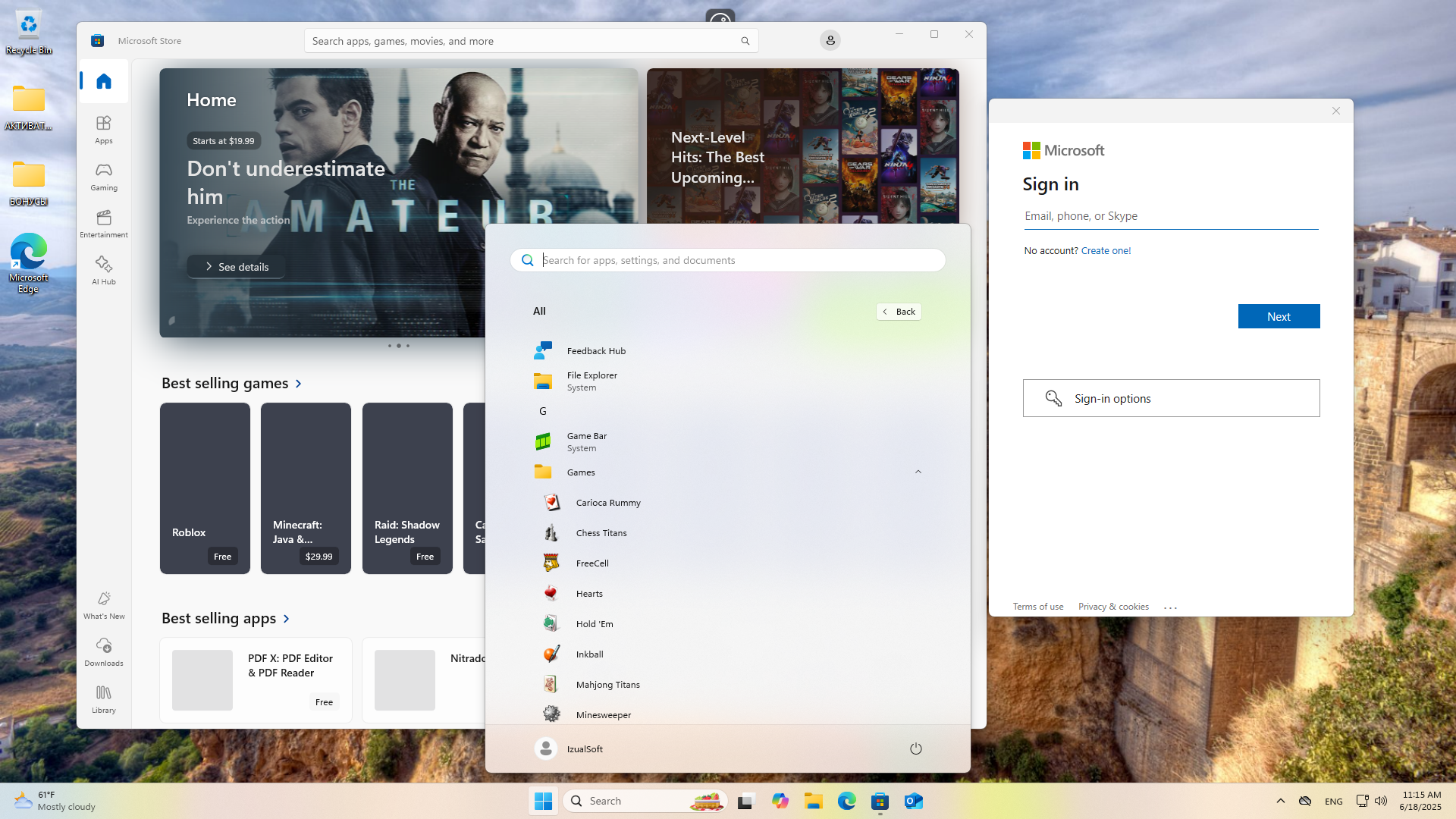The height and width of the screenshot is (819, 1456).
Task: Focus Start menu search for apps field
Action: 728,260
